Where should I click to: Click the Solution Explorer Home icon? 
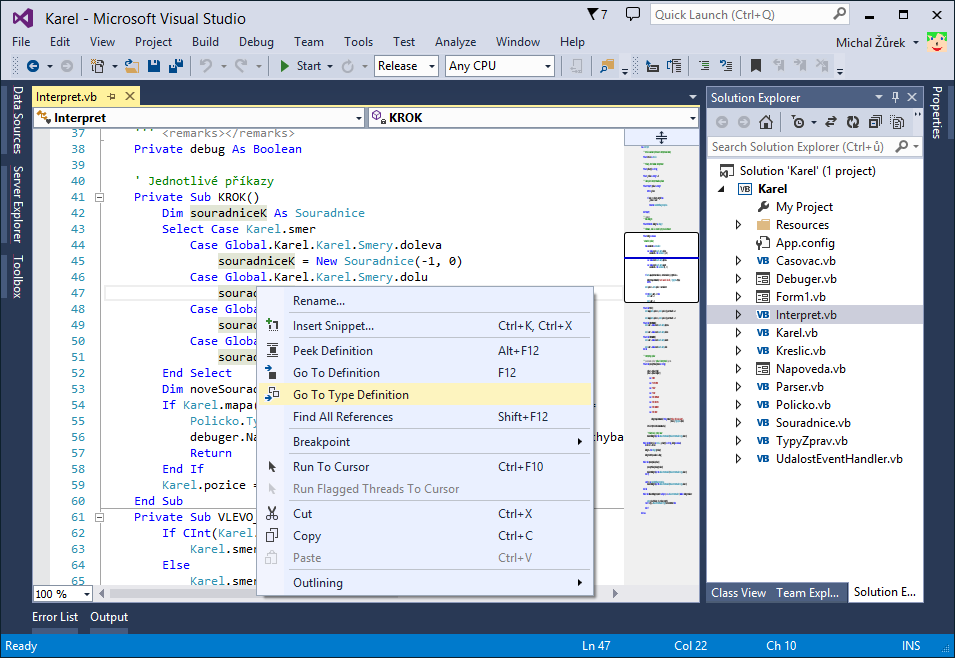click(x=765, y=121)
